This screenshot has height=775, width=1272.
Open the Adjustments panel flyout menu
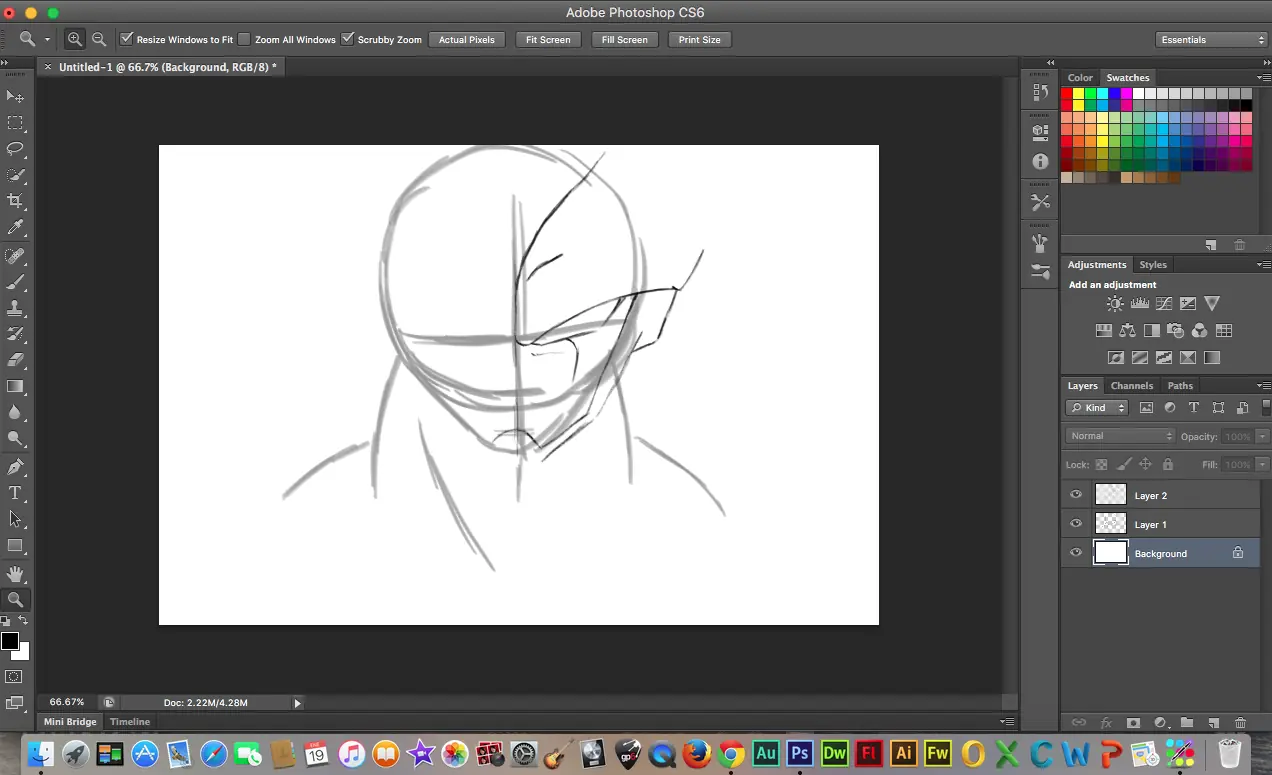[1263, 265]
